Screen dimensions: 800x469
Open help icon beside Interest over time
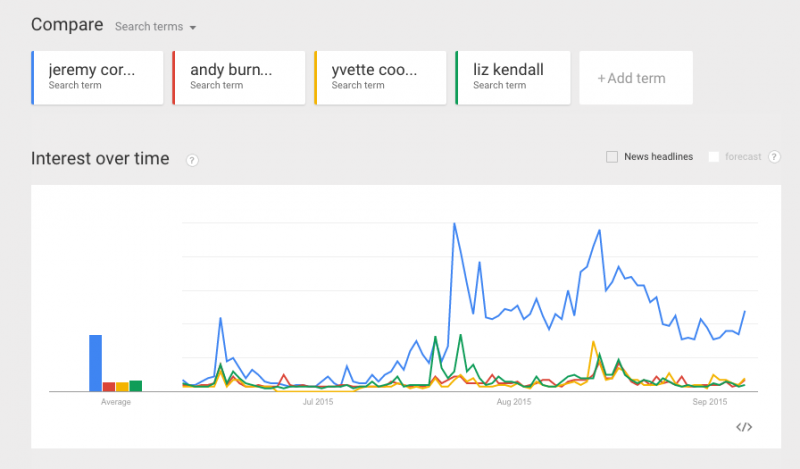coord(192,160)
